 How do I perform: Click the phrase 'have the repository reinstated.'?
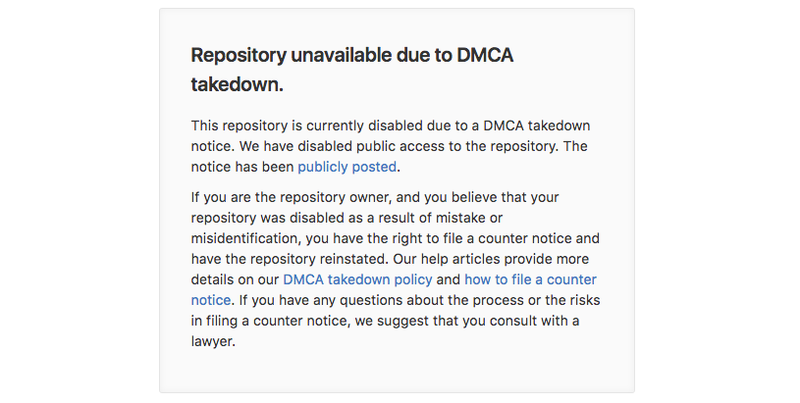coord(290,259)
